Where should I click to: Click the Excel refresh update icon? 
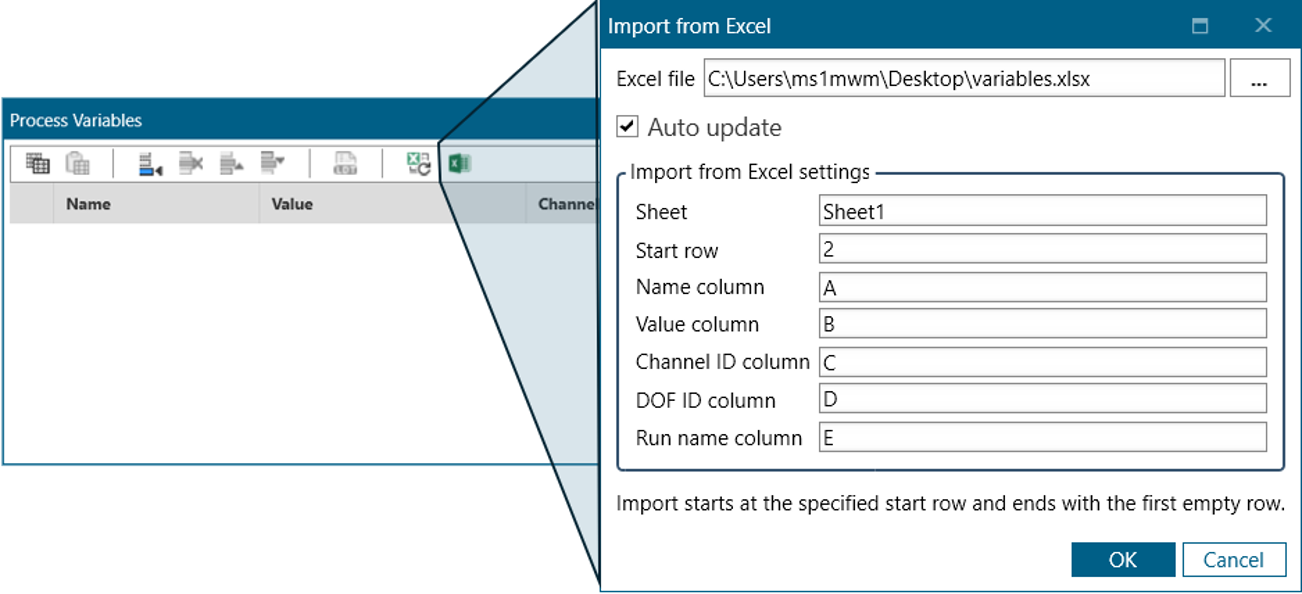coord(418,163)
